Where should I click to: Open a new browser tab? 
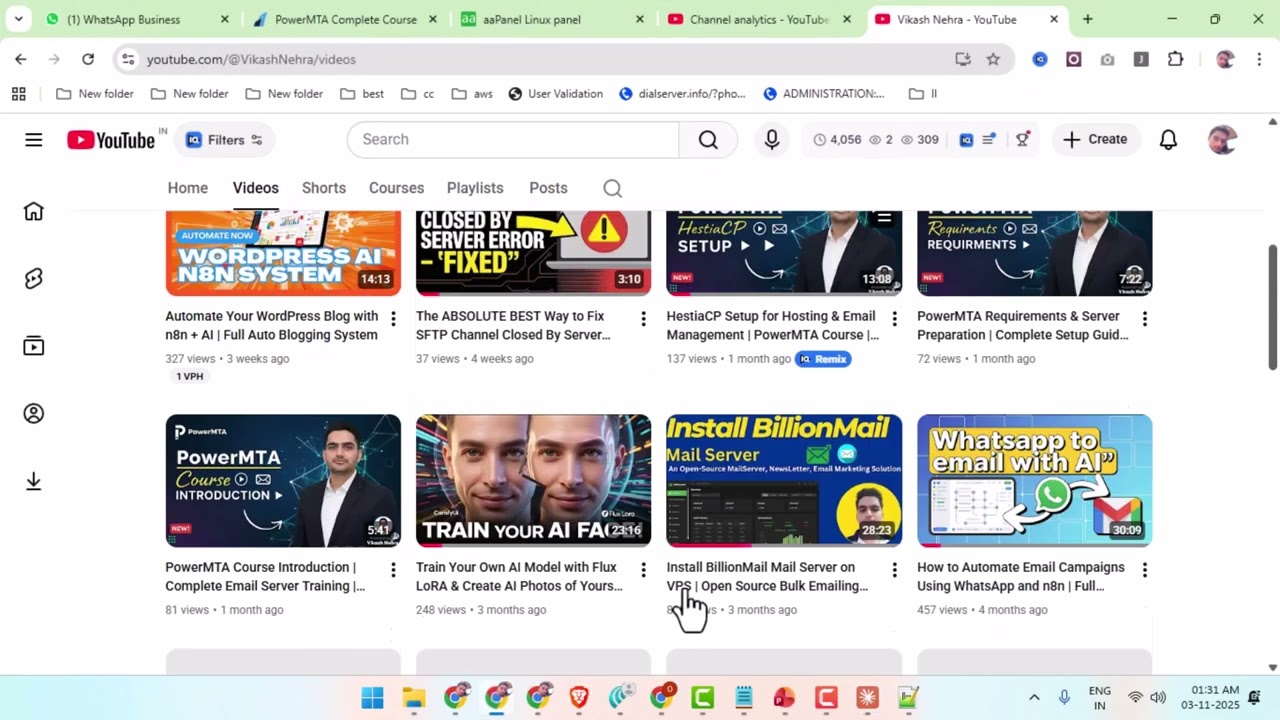click(1087, 19)
